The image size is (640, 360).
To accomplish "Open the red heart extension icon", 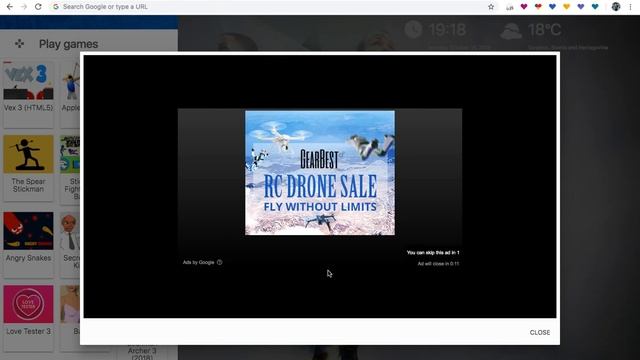I will [x=538, y=7].
